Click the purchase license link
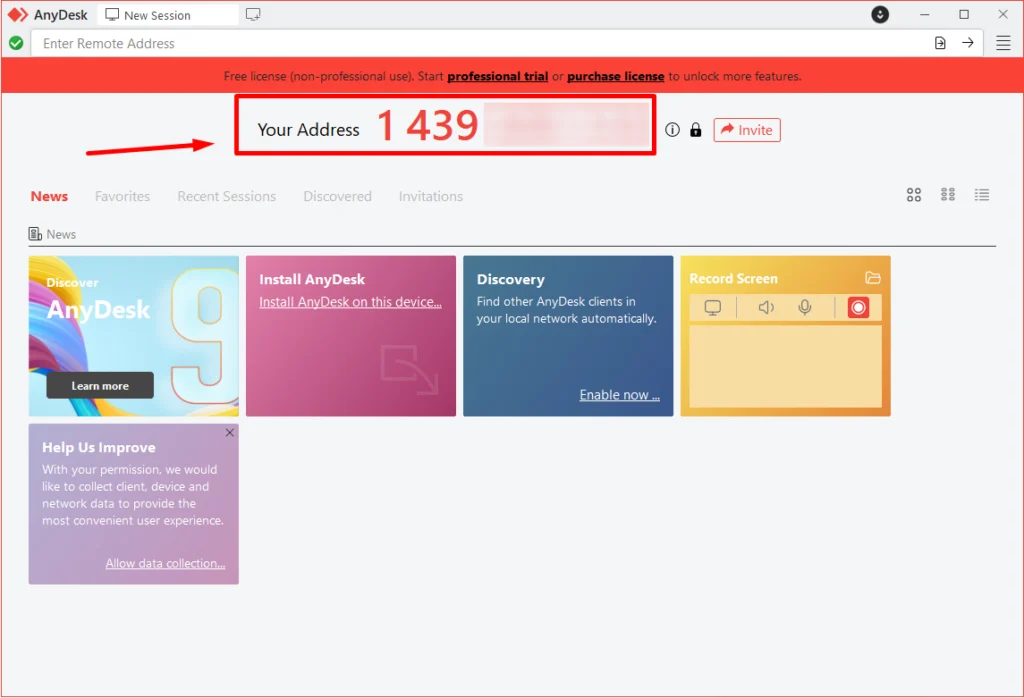Image resolution: width=1024 pixels, height=698 pixels. [615, 76]
